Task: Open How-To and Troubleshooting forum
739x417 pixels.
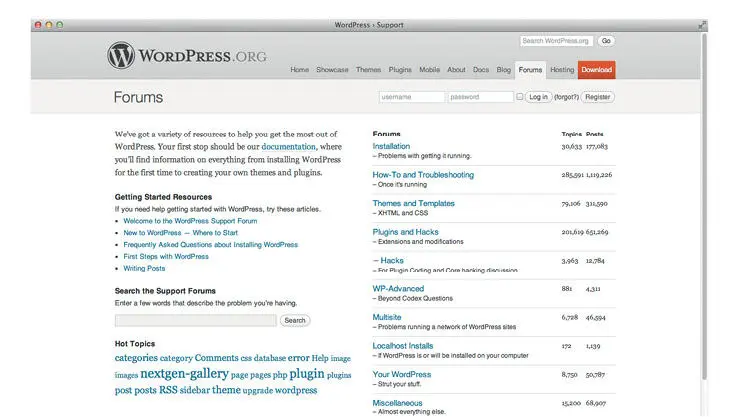Action: coord(423,175)
